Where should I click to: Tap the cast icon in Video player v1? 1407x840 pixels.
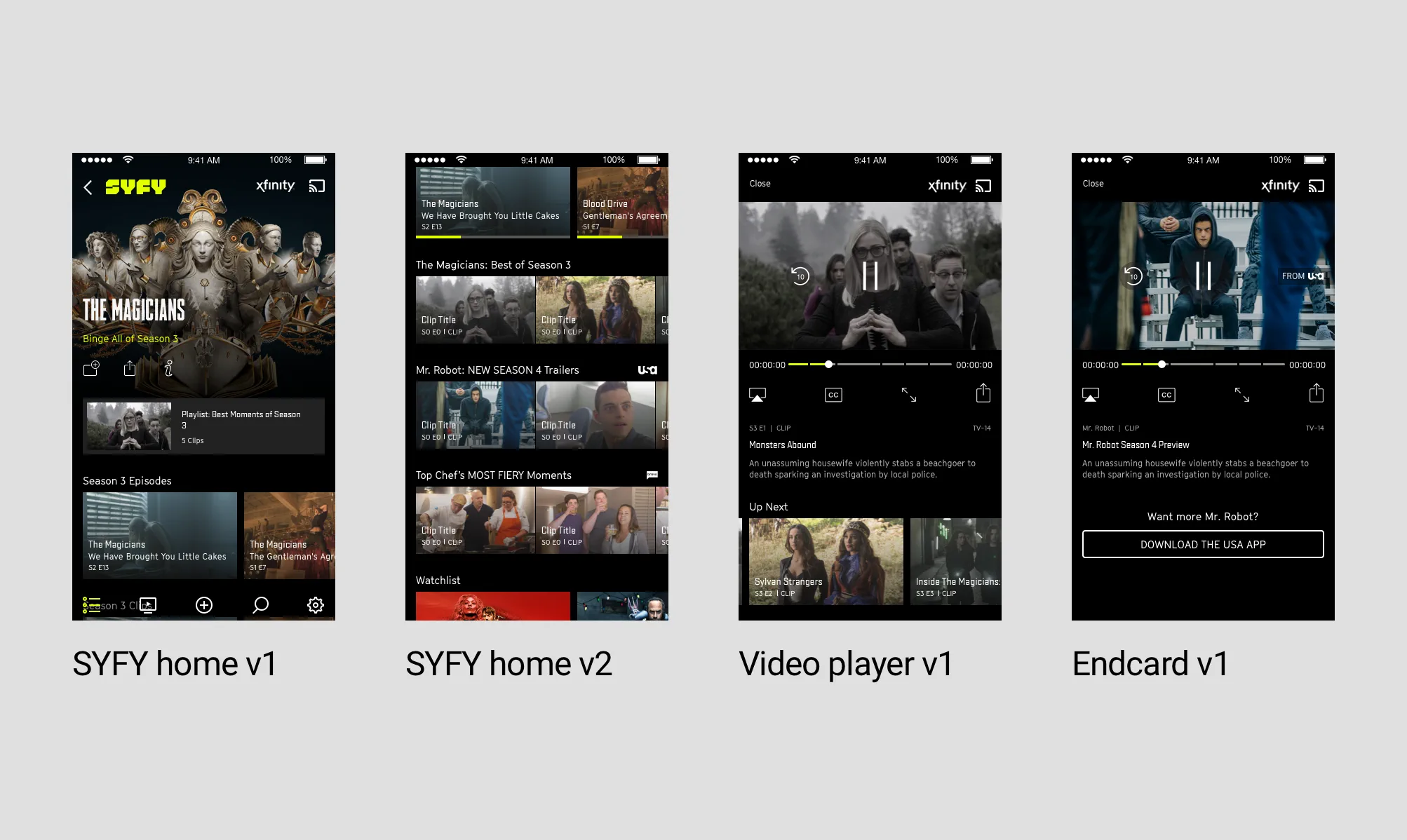click(983, 187)
